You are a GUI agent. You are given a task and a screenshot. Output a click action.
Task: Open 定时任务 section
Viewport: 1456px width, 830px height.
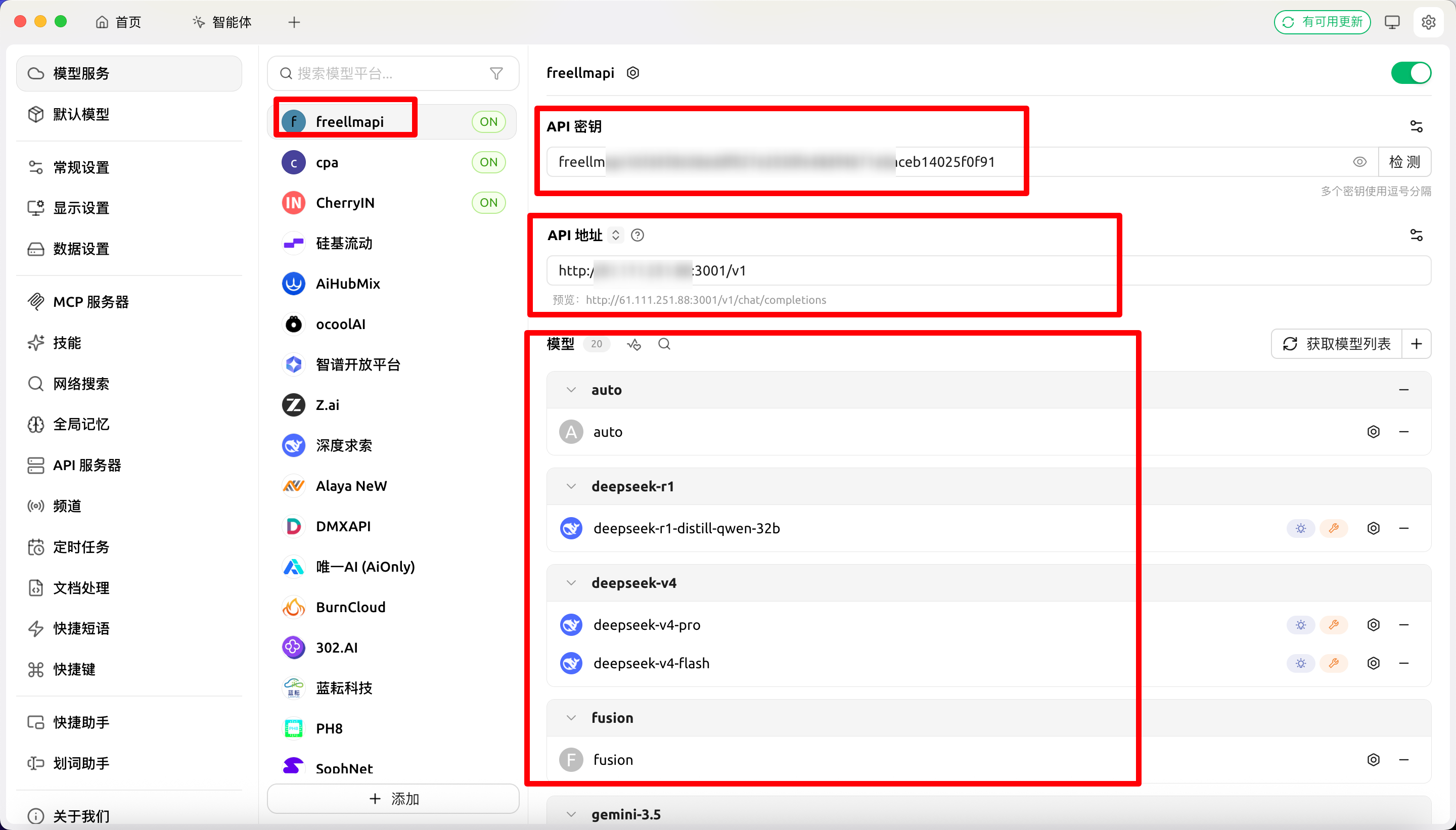click(129, 547)
